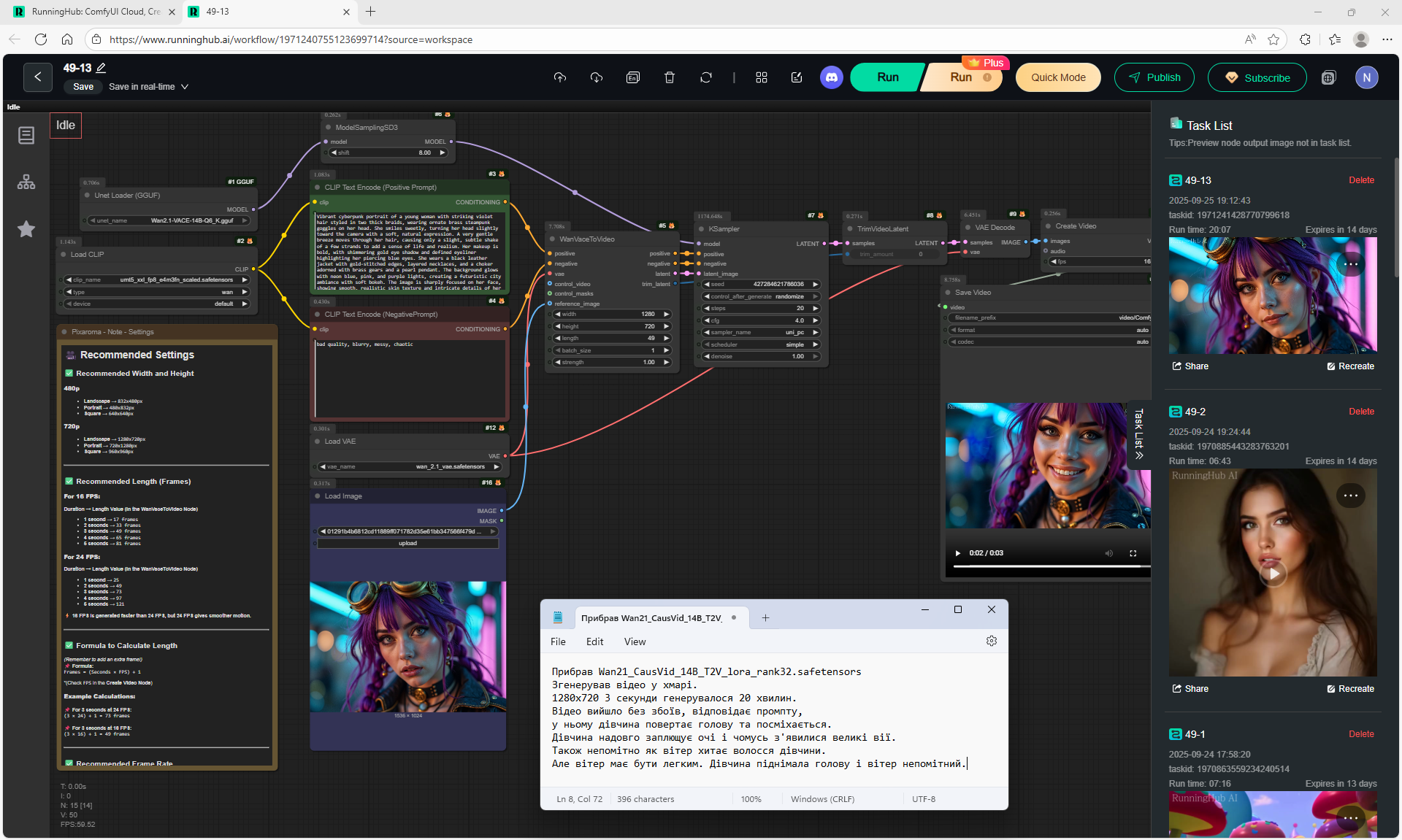Open the favorites star icon in sidebar
The height and width of the screenshot is (840, 1402).
click(x=26, y=229)
